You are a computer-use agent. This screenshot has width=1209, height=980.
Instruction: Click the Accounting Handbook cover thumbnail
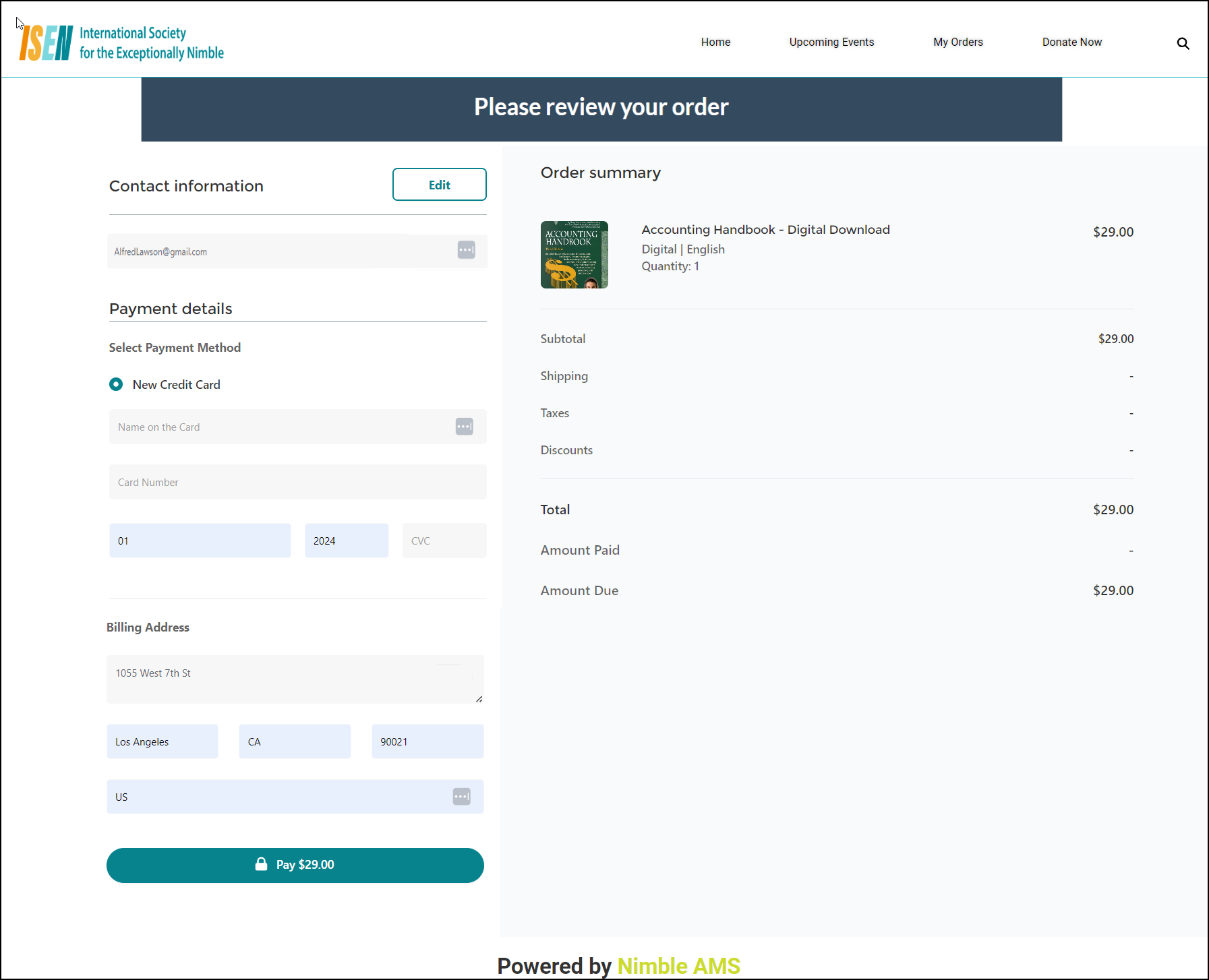tap(574, 255)
